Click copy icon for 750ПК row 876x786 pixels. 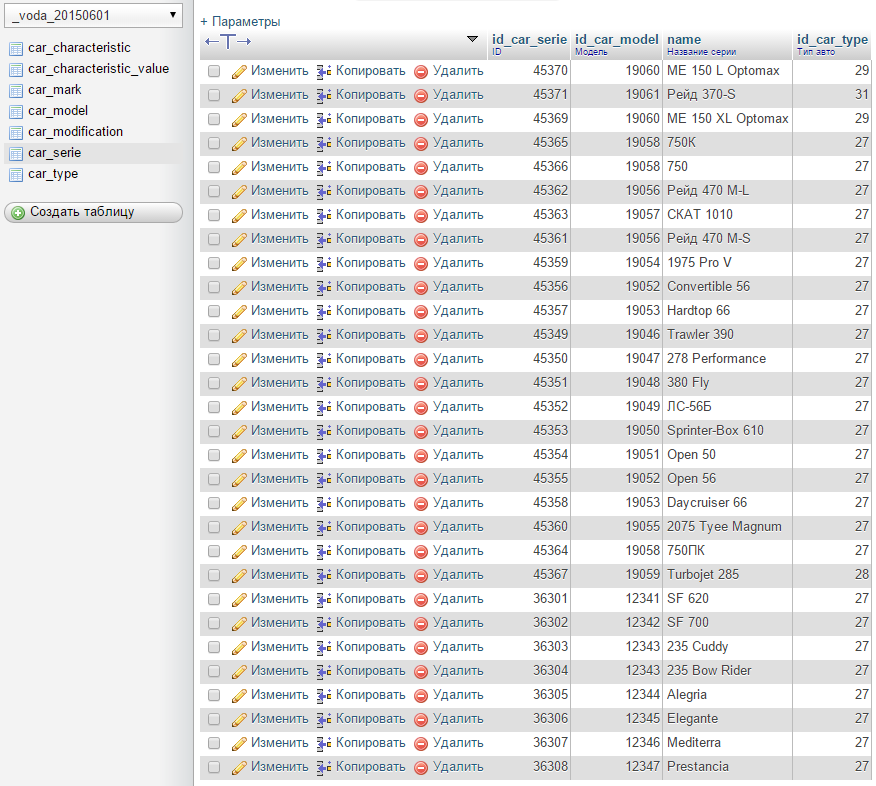(324, 552)
